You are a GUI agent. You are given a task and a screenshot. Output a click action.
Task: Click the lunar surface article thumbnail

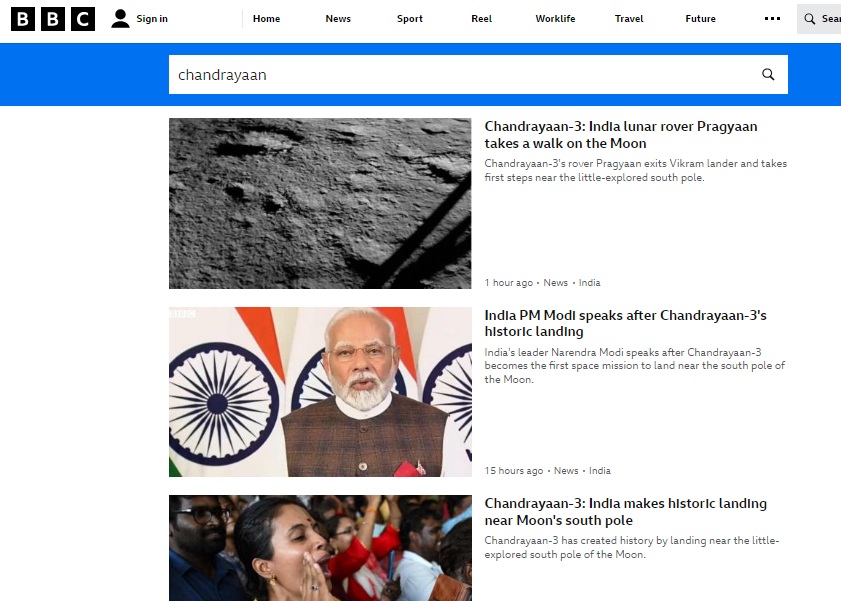[x=320, y=203]
